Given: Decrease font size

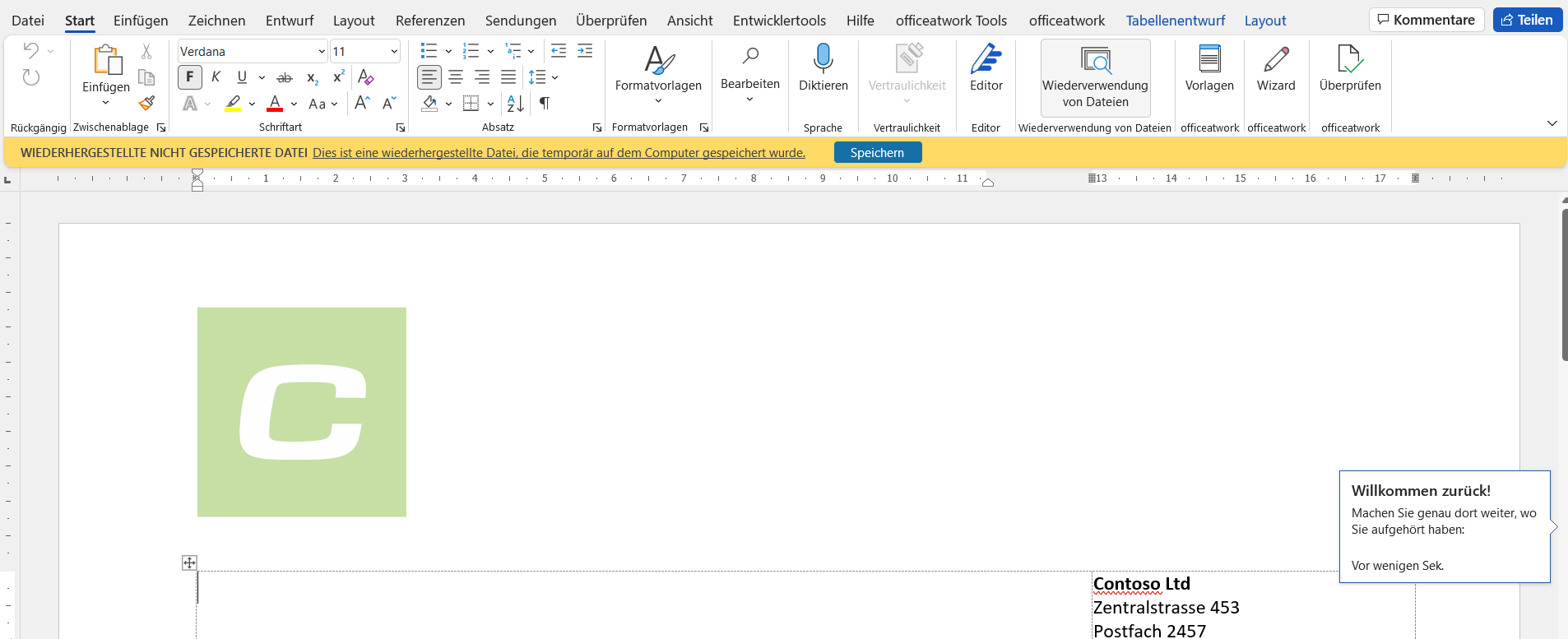Looking at the screenshot, I should pyautogui.click(x=389, y=103).
